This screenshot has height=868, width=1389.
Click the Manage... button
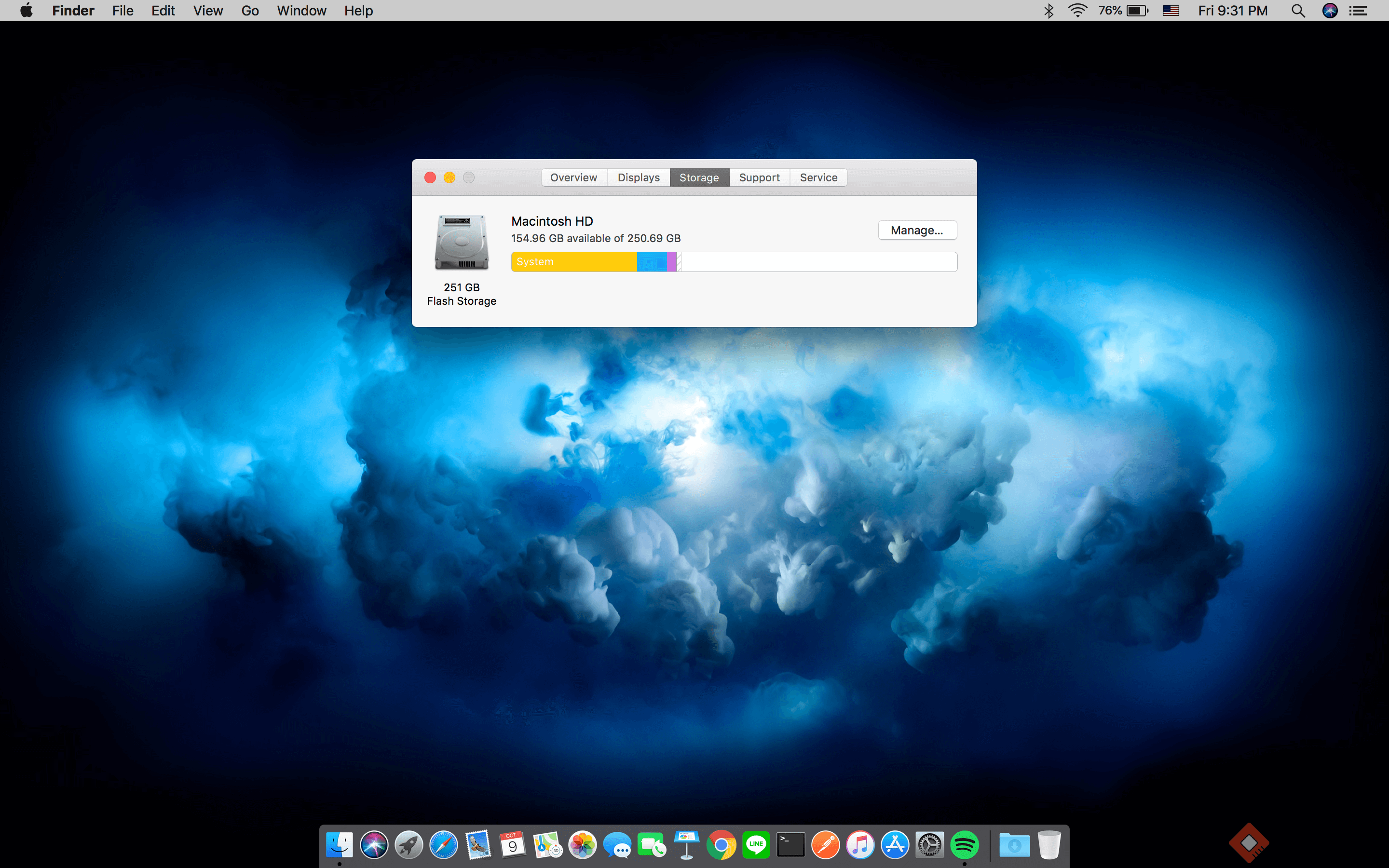pyautogui.click(x=917, y=230)
